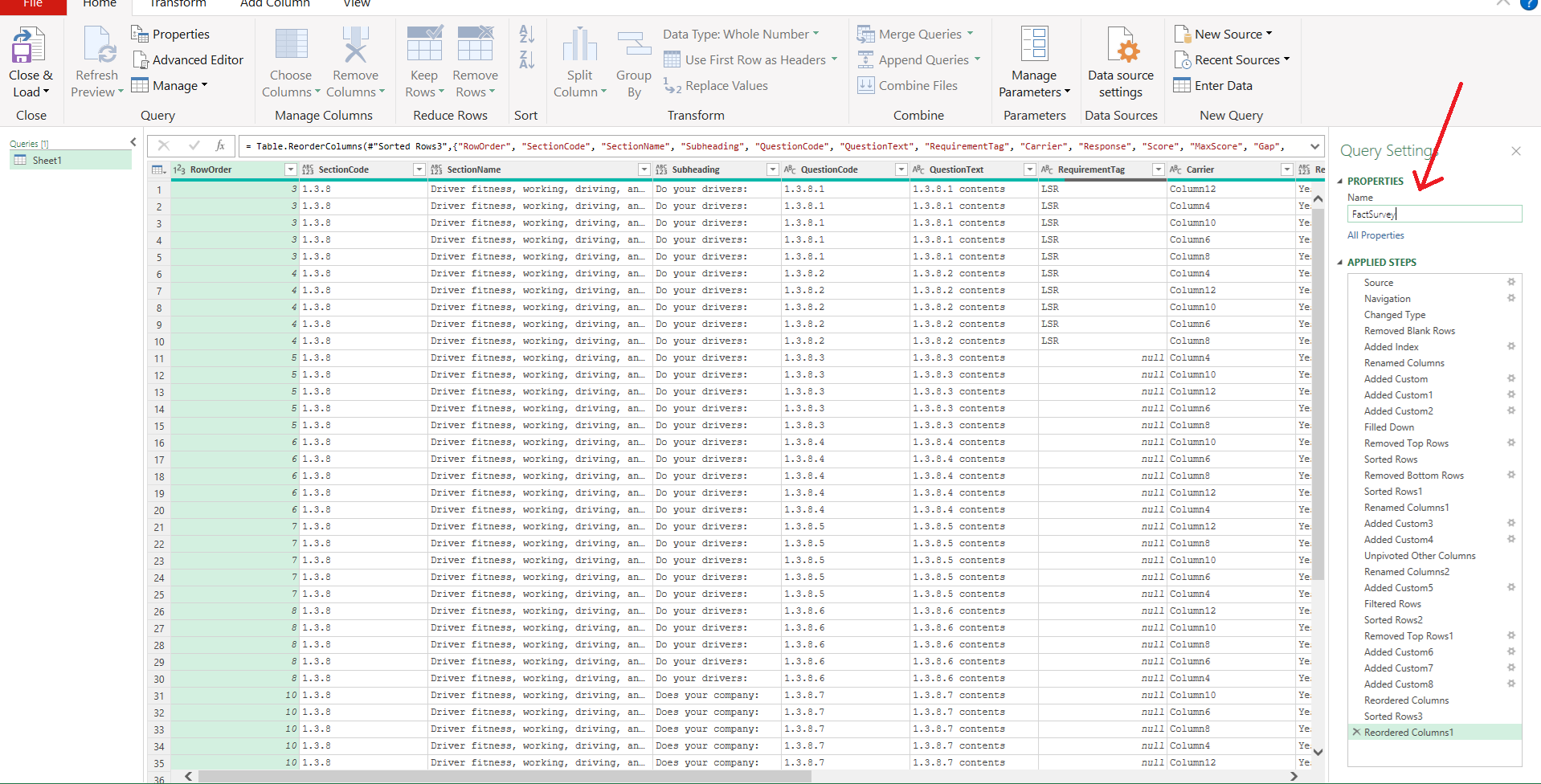The height and width of the screenshot is (784, 1541).
Task: Click the Group By icon
Action: (634, 45)
